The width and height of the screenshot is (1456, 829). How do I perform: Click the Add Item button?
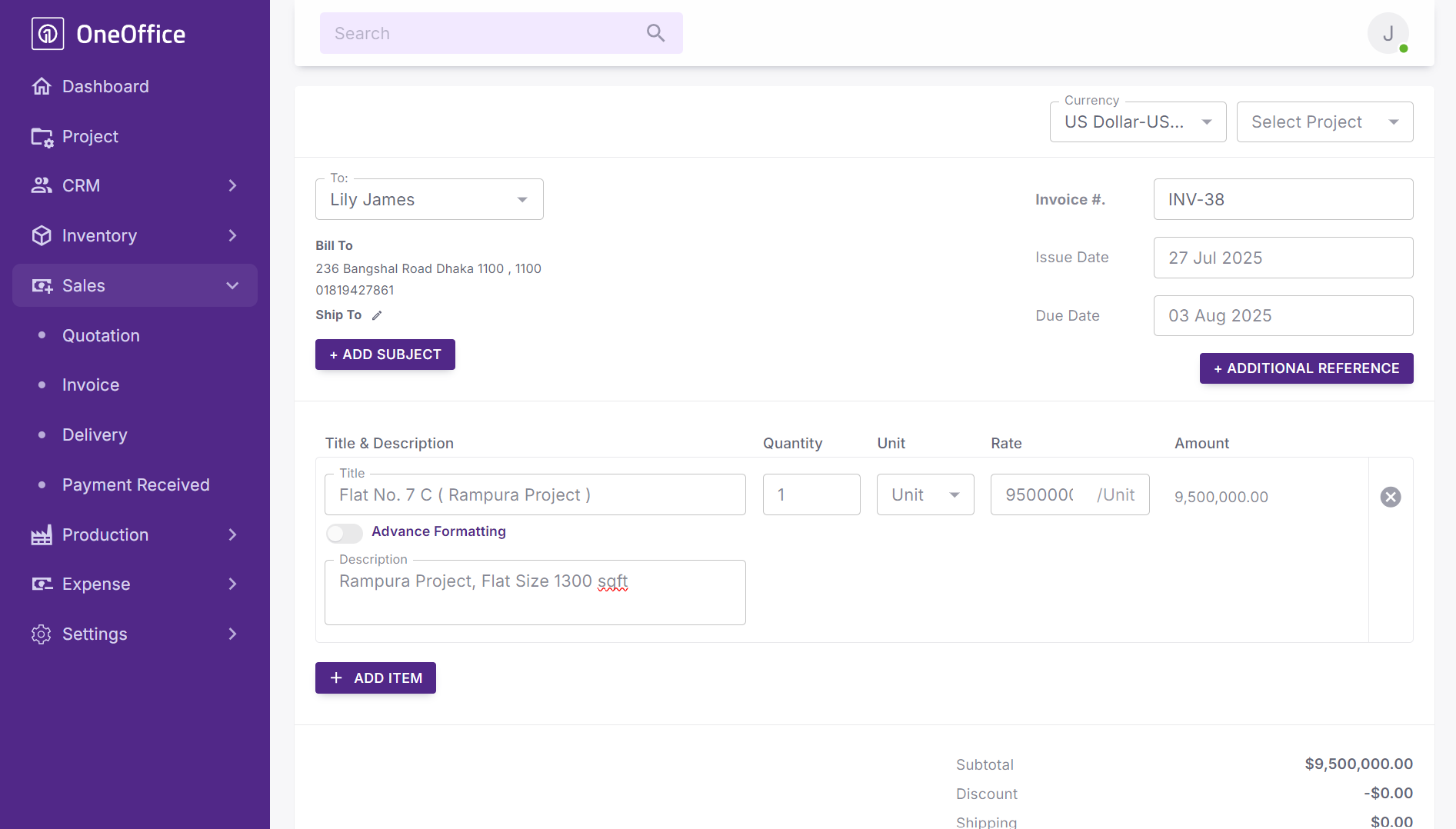coord(375,678)
